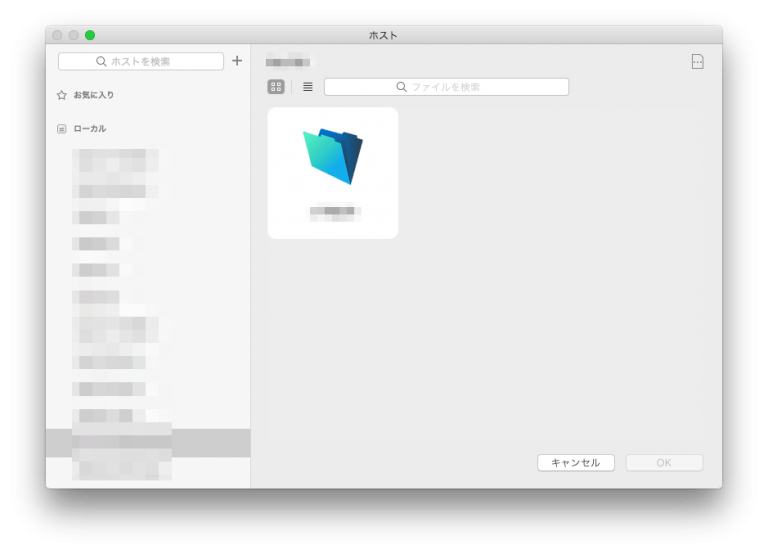Click the magnifier icon in host search
The width and height of the screenshot is (768, 554).
(101, 61)
